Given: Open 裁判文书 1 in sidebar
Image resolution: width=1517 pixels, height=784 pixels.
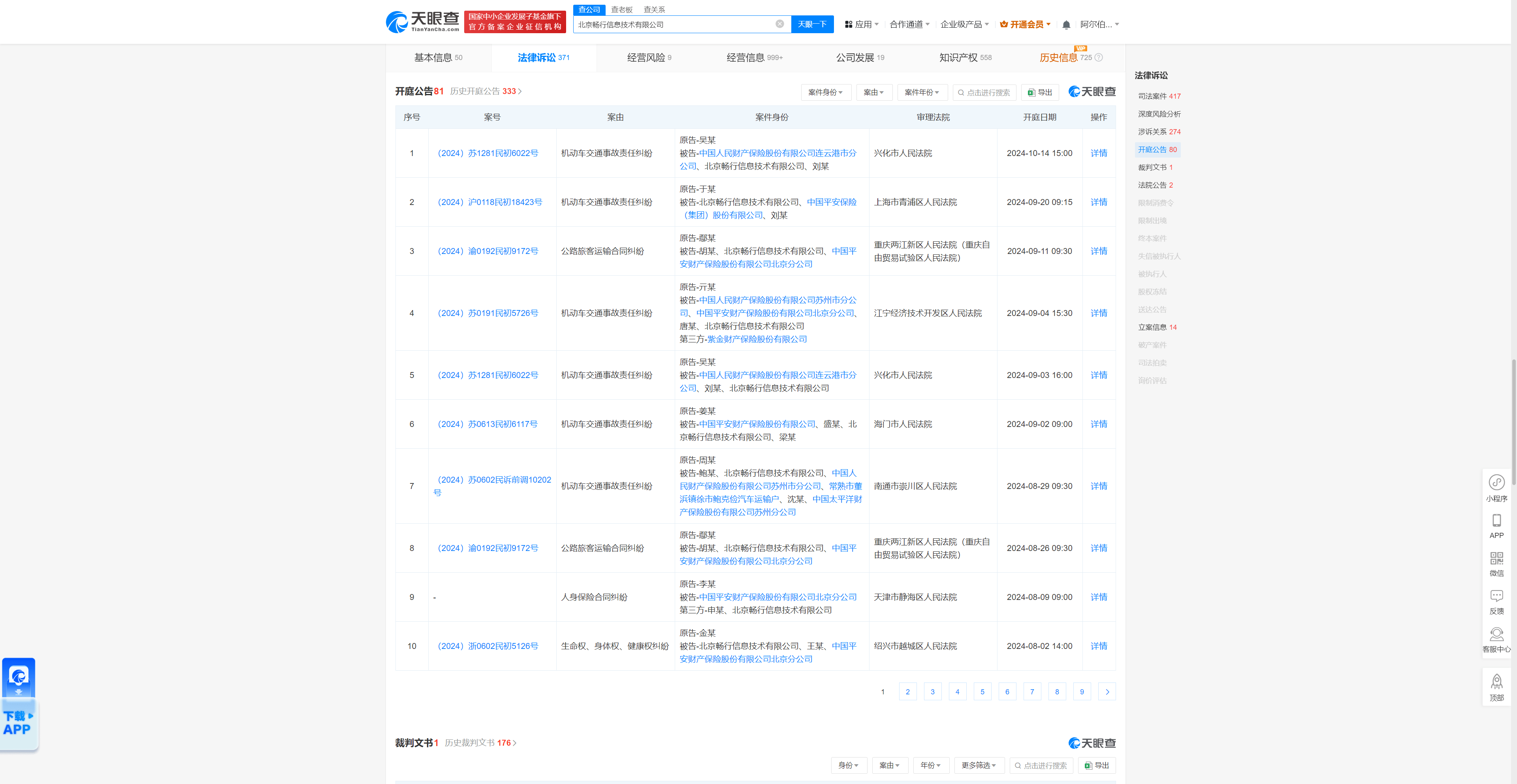Looking at the screenshot, I should [1155, 167].
